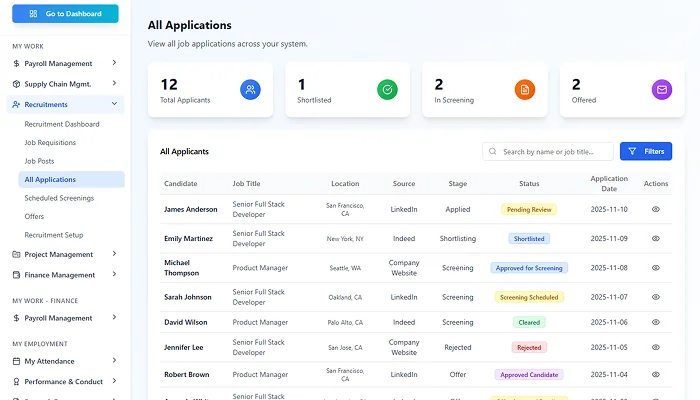Click the blue Total Applicants people icon

250,90
